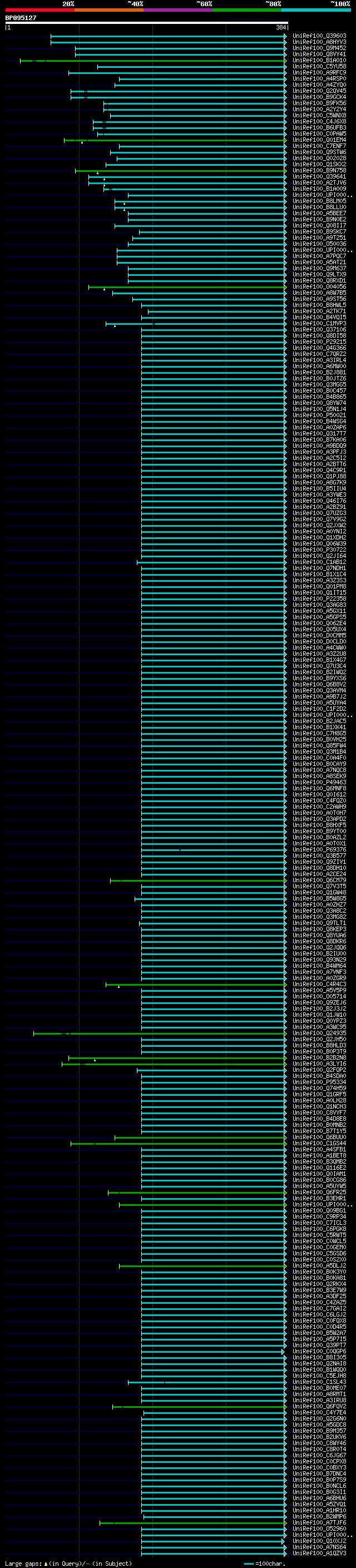Open hit UniRef100_B0G3I1
356x1568 pixels.
click(319, 1492)
